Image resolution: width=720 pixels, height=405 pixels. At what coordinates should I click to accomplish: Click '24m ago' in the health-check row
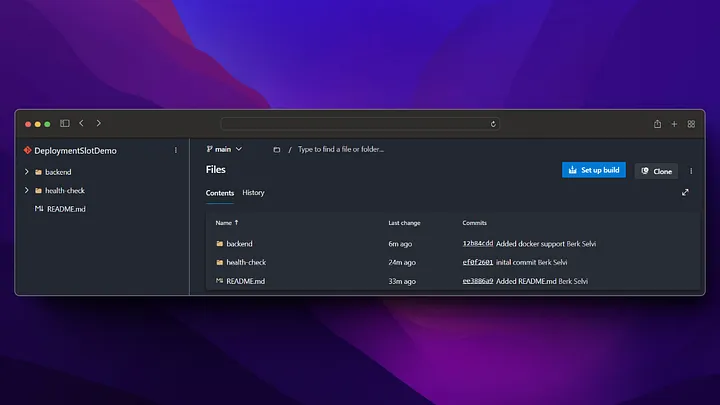402,262
